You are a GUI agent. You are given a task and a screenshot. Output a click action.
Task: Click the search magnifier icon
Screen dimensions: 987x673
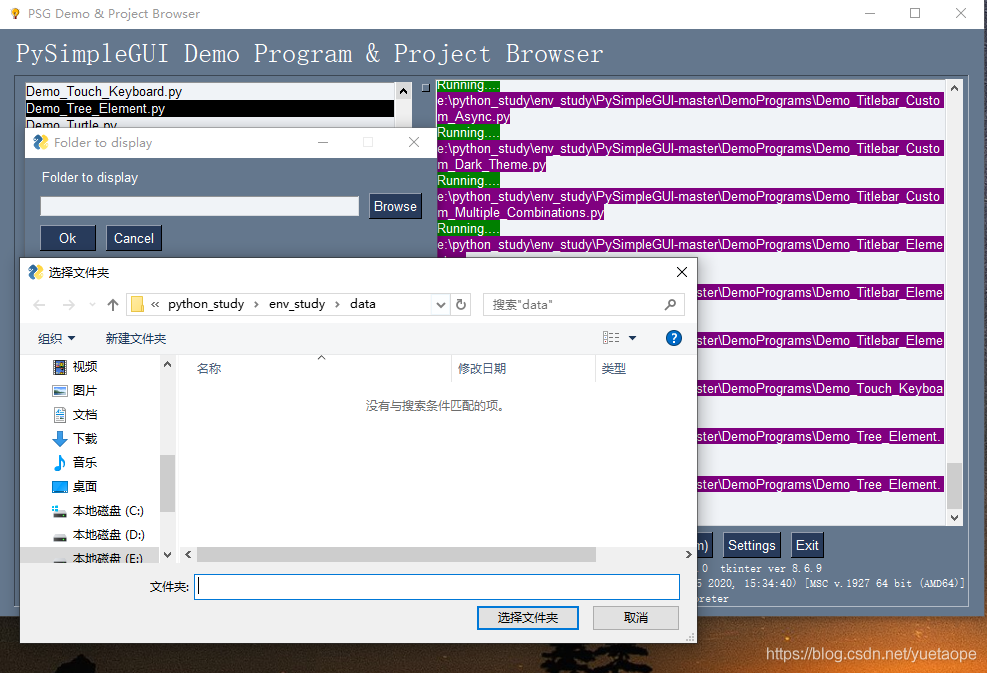tap(670, 305)
